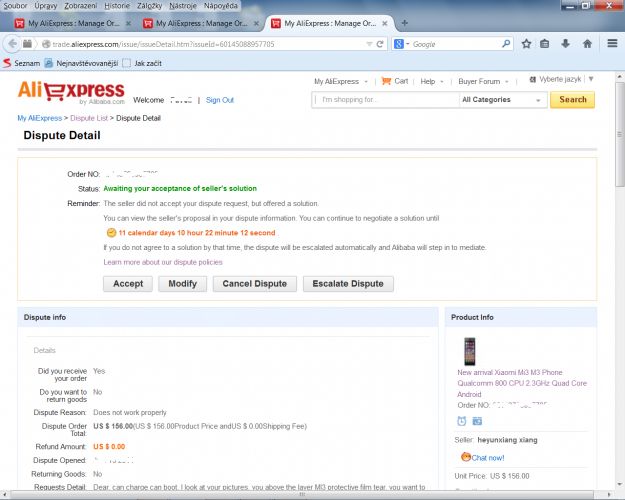
Task: Click the vertical scrollbar down arrow
Action: coord(619,484)
